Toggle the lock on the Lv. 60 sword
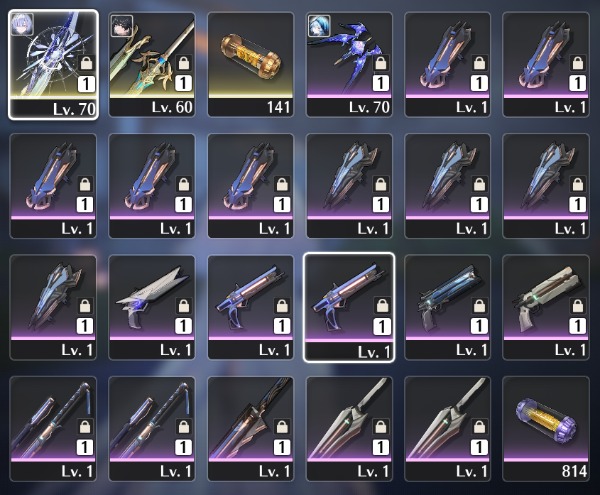600x495 pixels. 184,63
